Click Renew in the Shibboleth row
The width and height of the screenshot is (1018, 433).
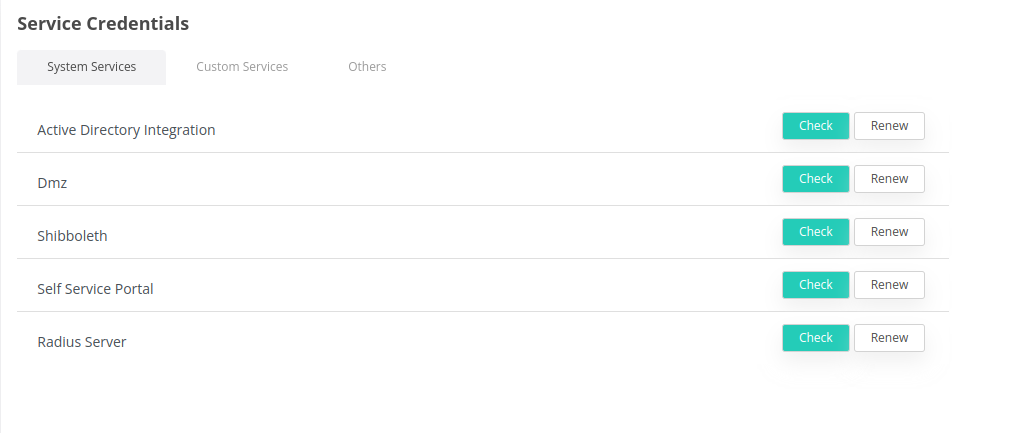click(x=889, y=232)
